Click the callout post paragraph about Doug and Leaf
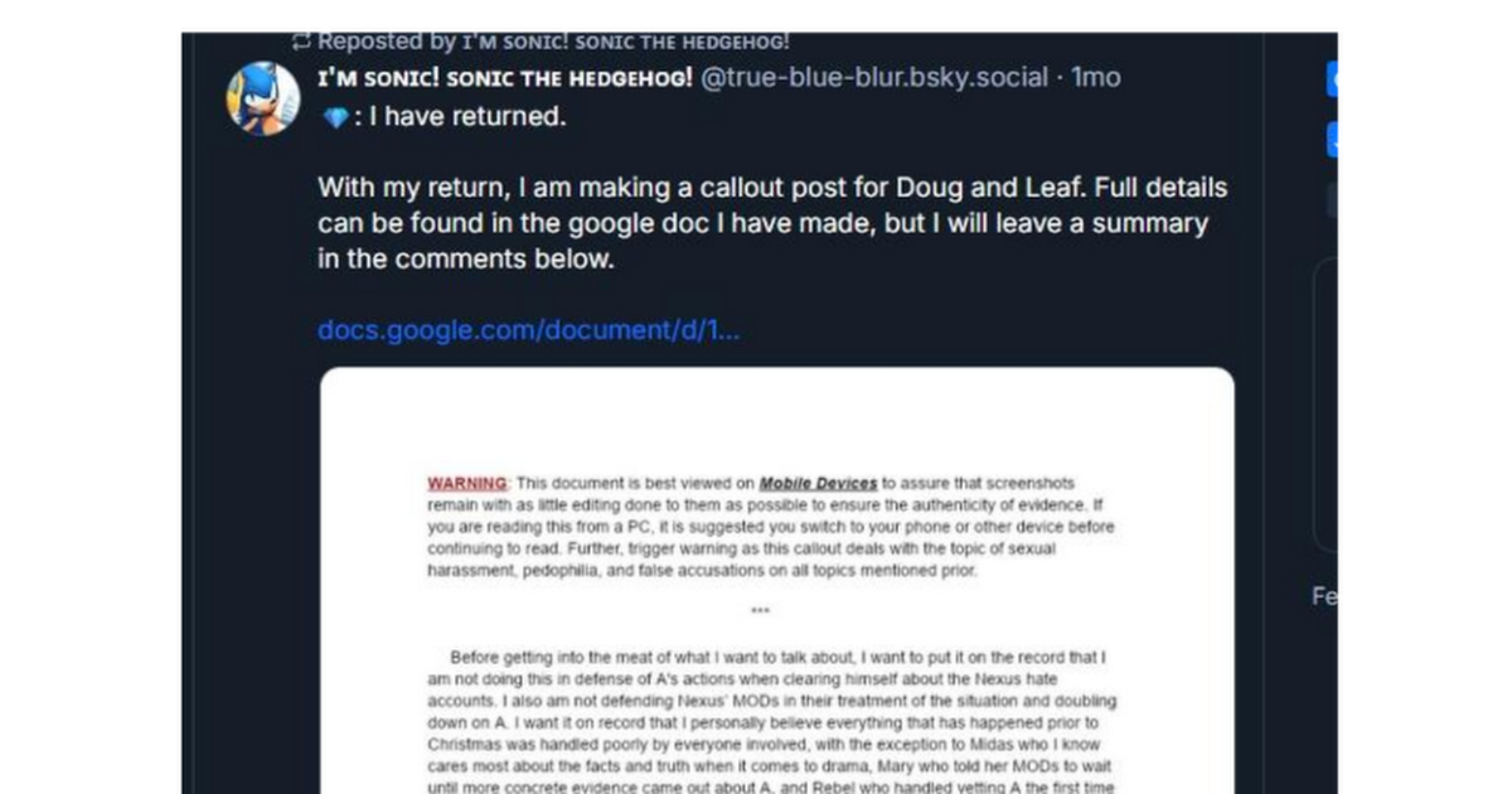The image size is (1512, 794). coord(773,223)
